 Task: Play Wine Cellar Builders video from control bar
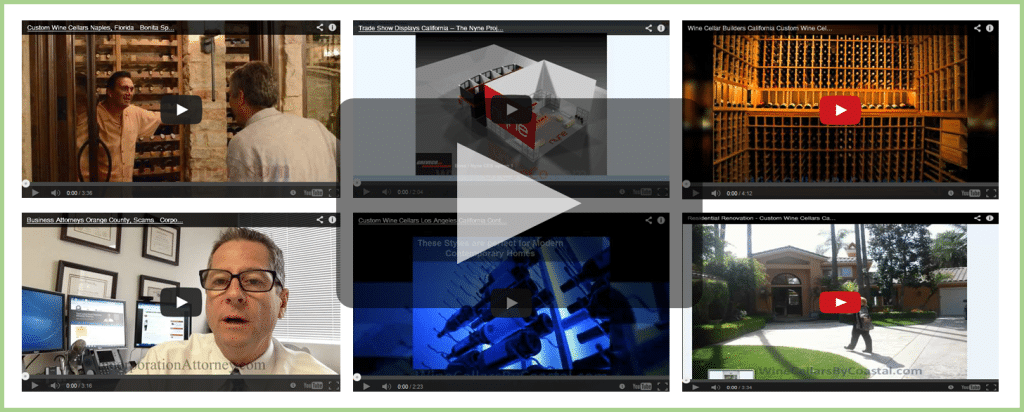696,193
